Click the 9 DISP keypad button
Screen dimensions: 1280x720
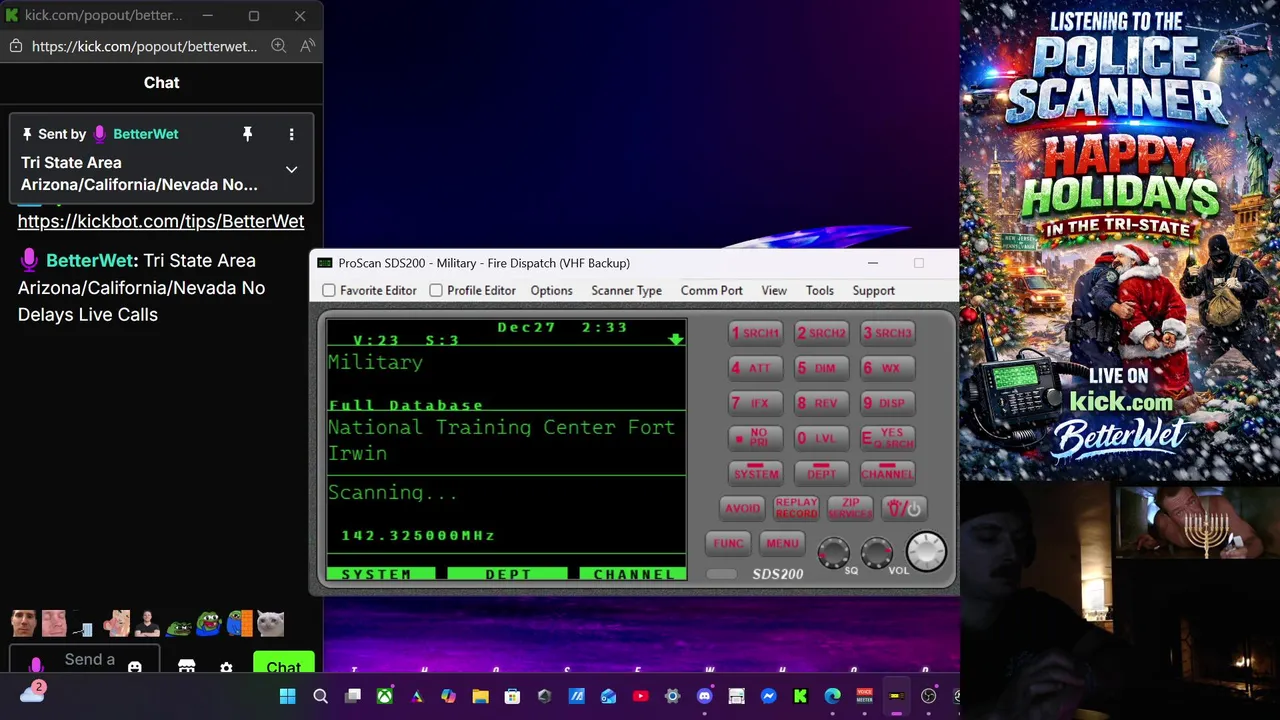888,403
